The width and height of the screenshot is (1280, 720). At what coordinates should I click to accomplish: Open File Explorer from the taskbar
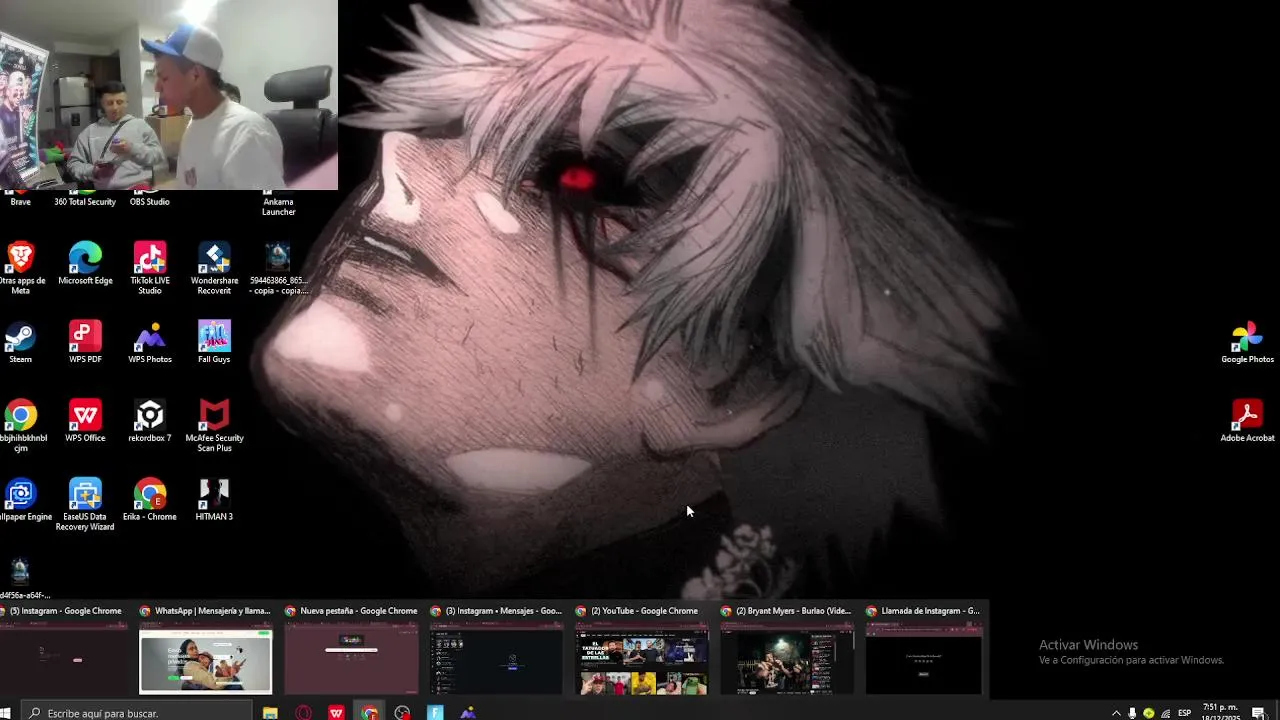pyautogui.click(x=270, y=713)
